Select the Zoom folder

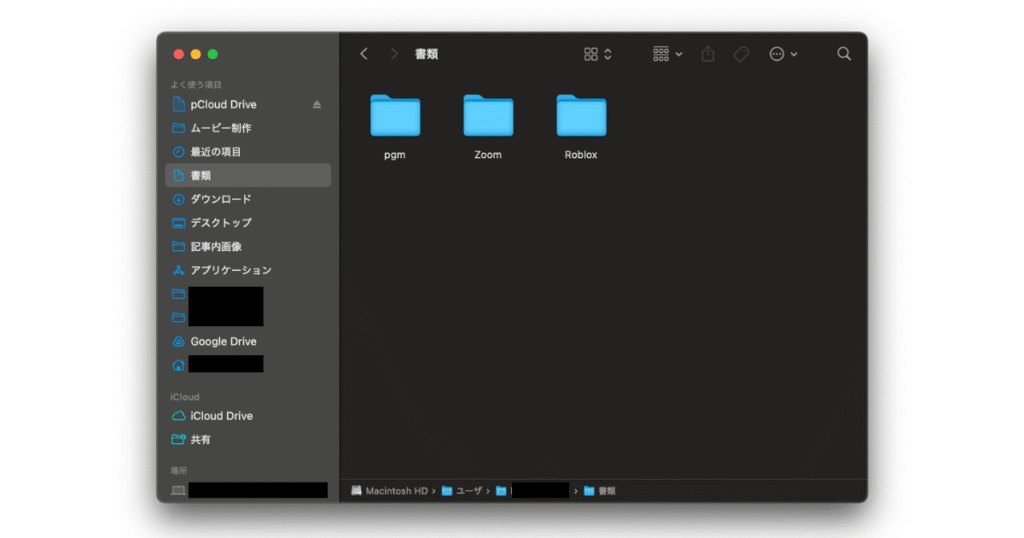[488, 115]
